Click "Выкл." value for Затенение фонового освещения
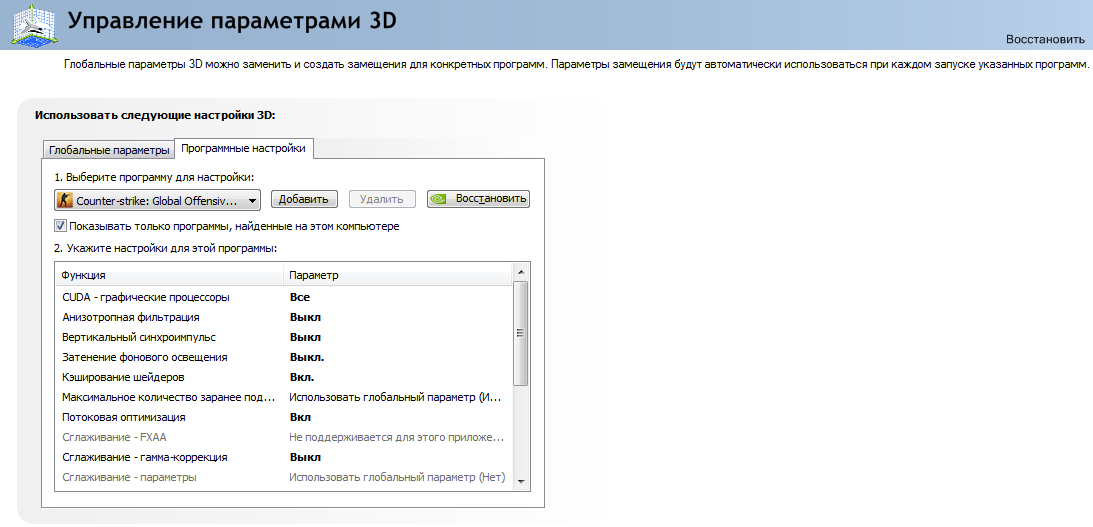 tap(307, 358)
